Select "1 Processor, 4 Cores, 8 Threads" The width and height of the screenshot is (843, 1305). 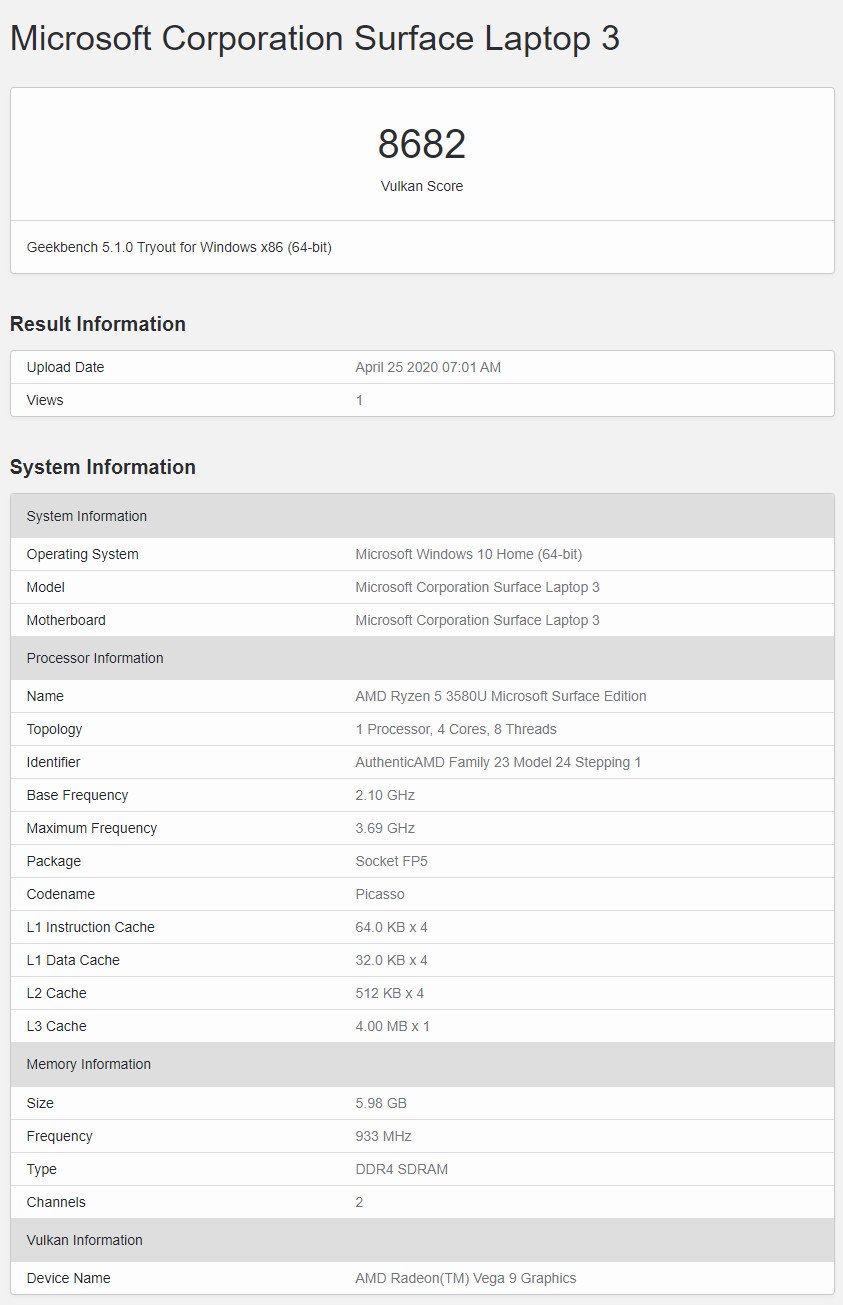pyautogui.click(x=456, y=729)
